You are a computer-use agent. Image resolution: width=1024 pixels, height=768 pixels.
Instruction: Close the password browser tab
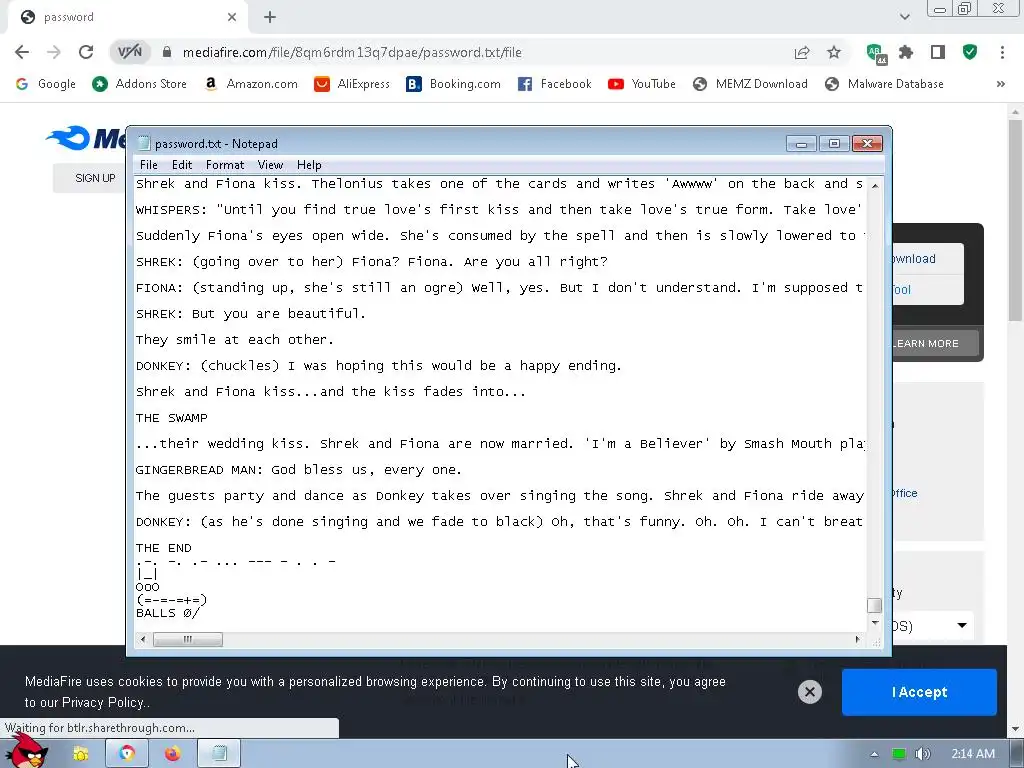point(232,17)
